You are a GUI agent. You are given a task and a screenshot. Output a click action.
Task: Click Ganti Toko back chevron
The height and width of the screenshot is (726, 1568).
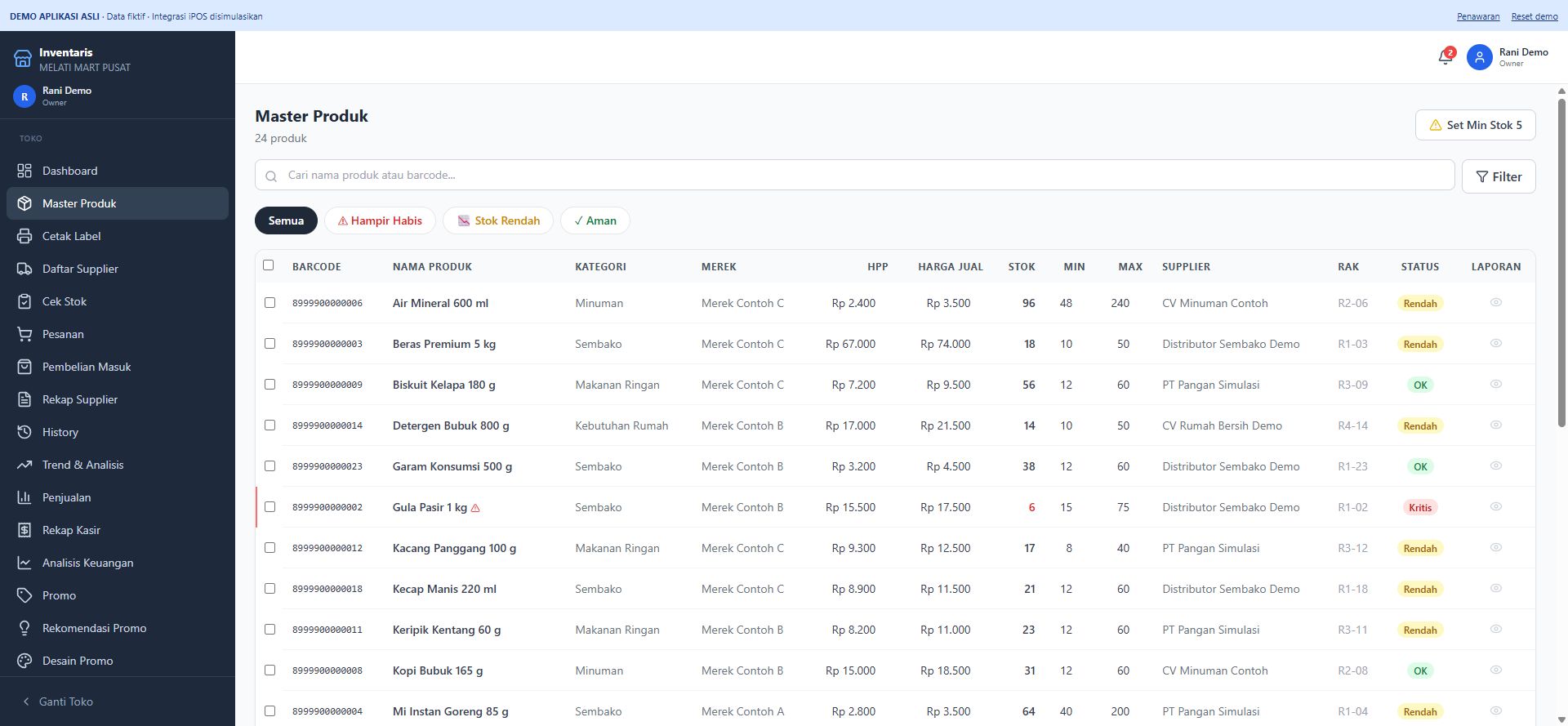pos(26,702)
